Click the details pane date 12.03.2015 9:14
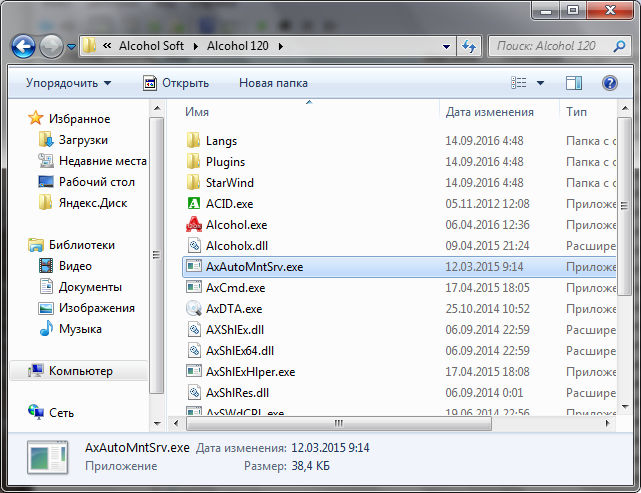The height and width of the screenshot is (493, 641). point(330,448)
